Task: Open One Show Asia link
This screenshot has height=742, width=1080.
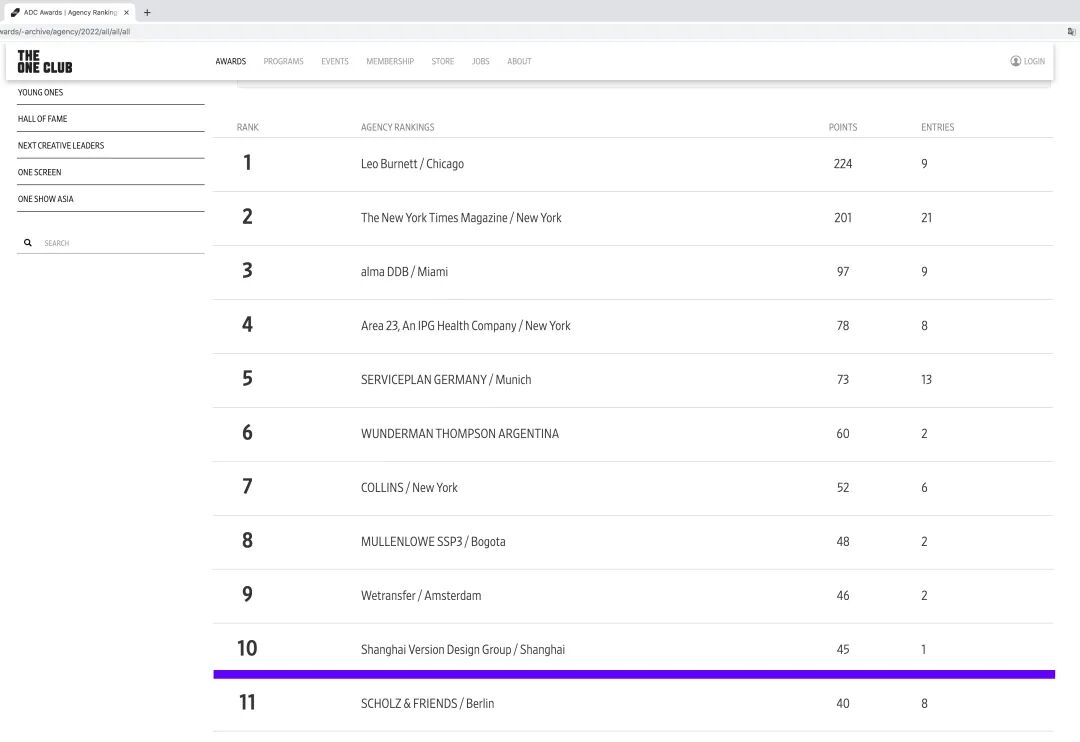Action: 45,199
